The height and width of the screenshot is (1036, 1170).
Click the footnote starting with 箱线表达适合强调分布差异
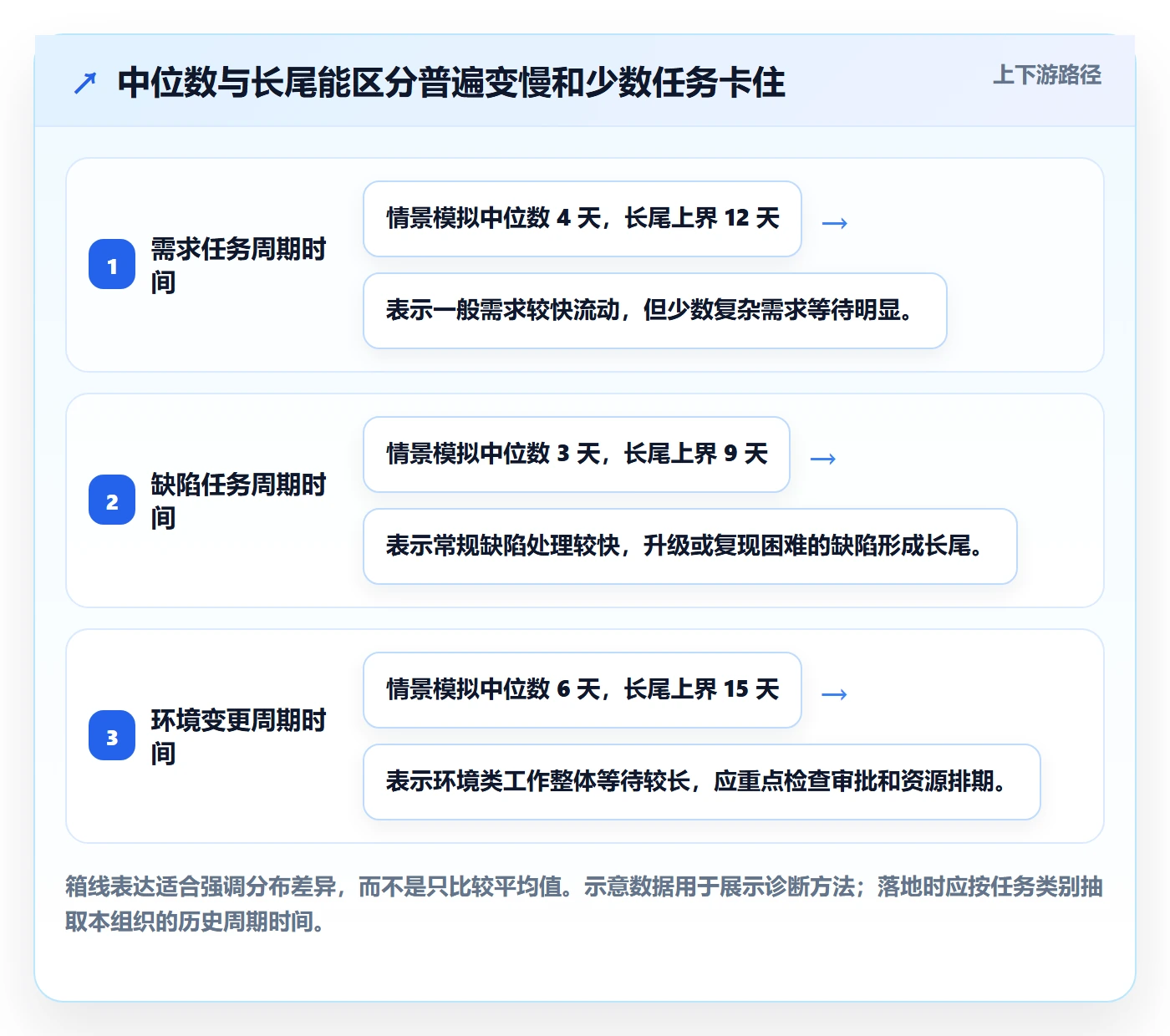pos(584,903)
